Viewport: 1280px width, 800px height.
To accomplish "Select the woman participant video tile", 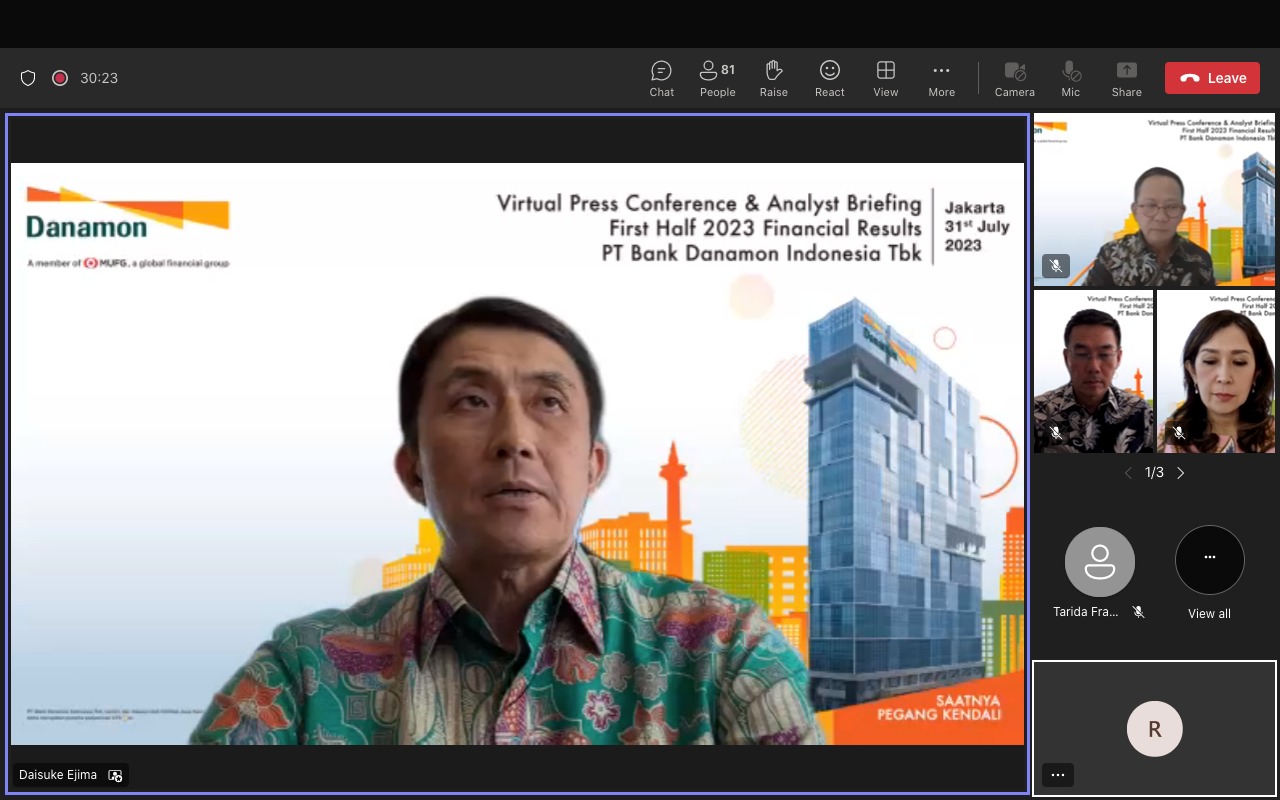I will tap(1216, 371).
